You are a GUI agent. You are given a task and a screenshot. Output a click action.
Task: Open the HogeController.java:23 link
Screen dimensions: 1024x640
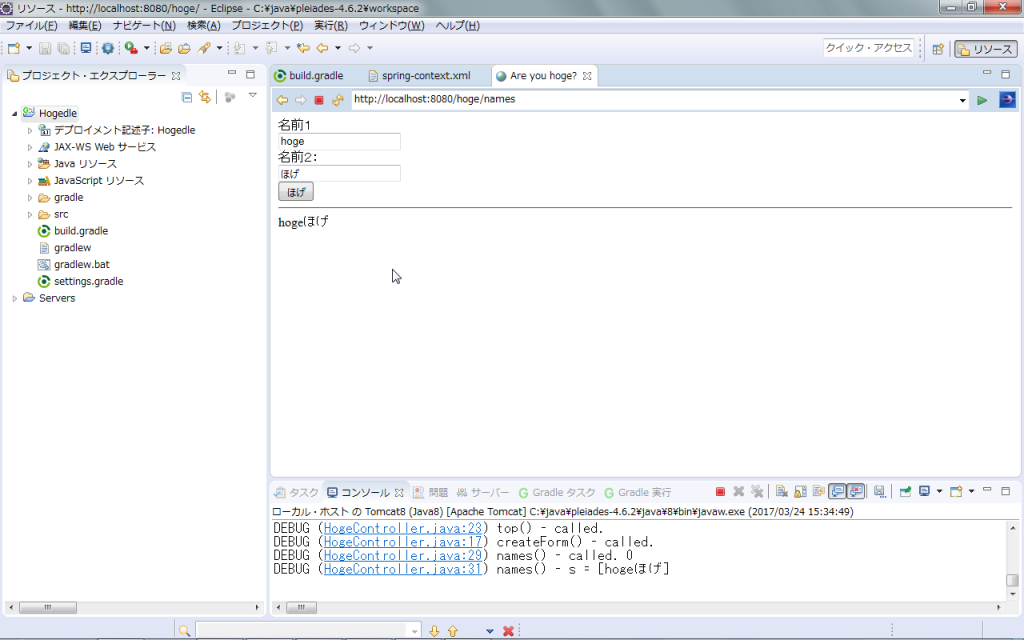coord(402,528)
